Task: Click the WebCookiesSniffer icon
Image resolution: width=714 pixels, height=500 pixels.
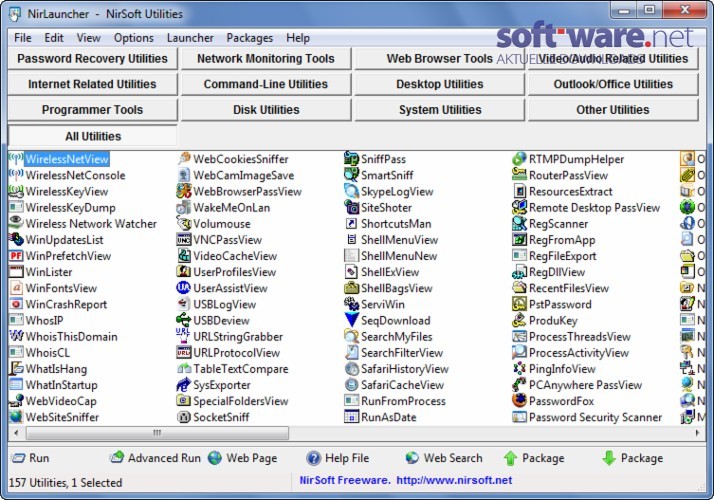Action: click(184, 159)
